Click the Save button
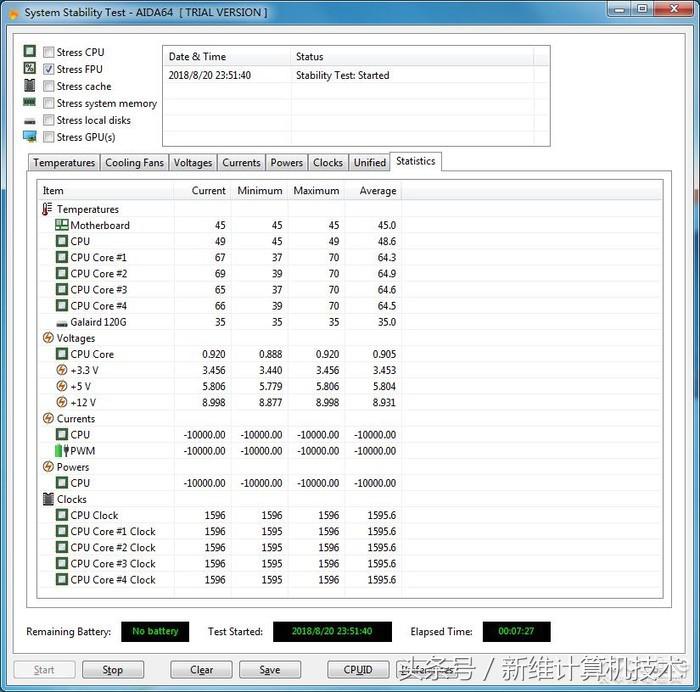 pos(269,670)
